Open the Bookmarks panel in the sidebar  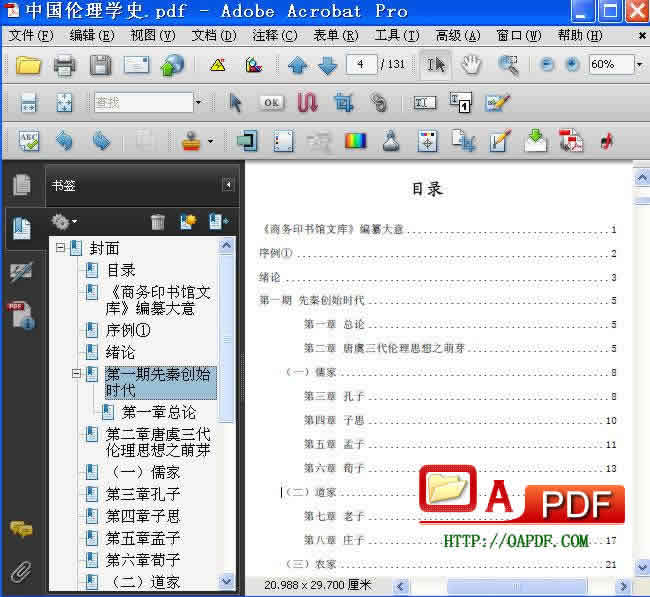[22, 228]
